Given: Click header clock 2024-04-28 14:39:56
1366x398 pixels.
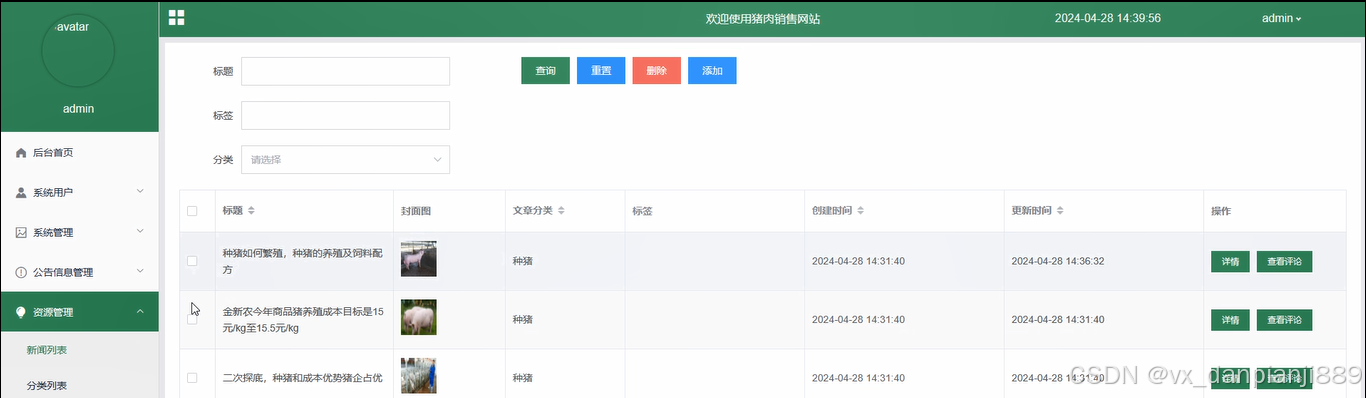Looking at the screenshot, I should (1107, 18).
